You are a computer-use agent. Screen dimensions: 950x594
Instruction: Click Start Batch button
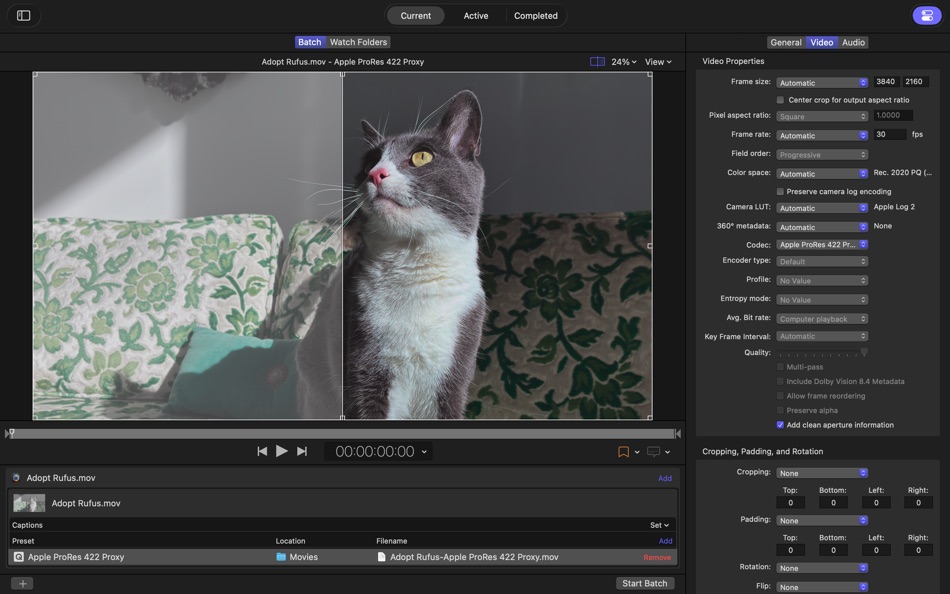tap(645, 583)
